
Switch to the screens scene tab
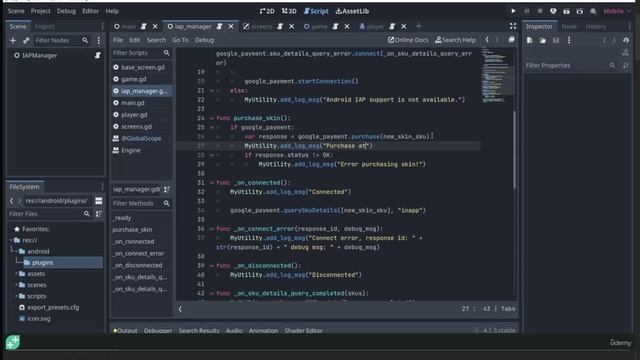tap(262, 27)
